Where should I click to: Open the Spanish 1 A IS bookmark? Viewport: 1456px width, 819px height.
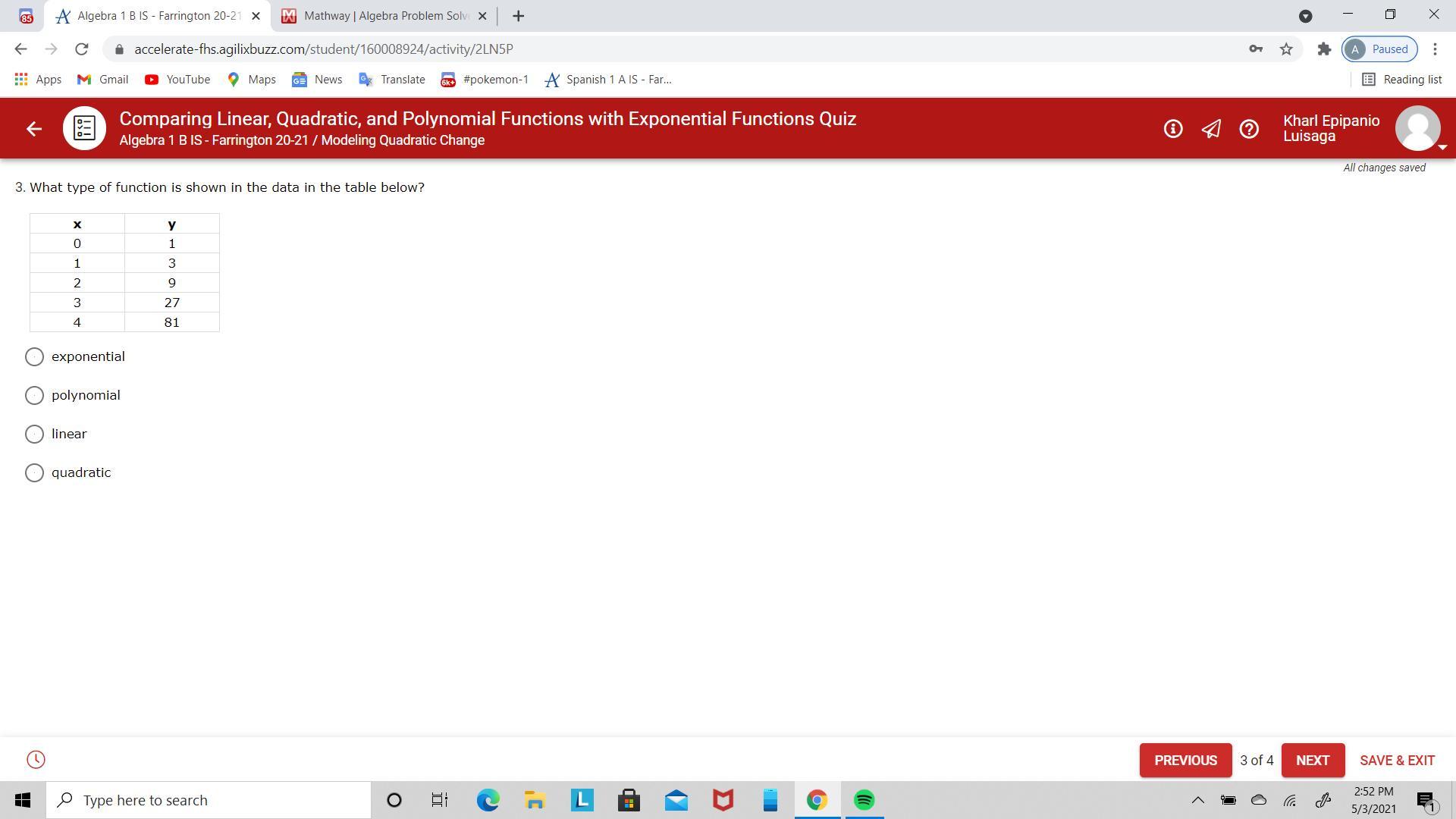pyautogui.click(x=609, y=80)
